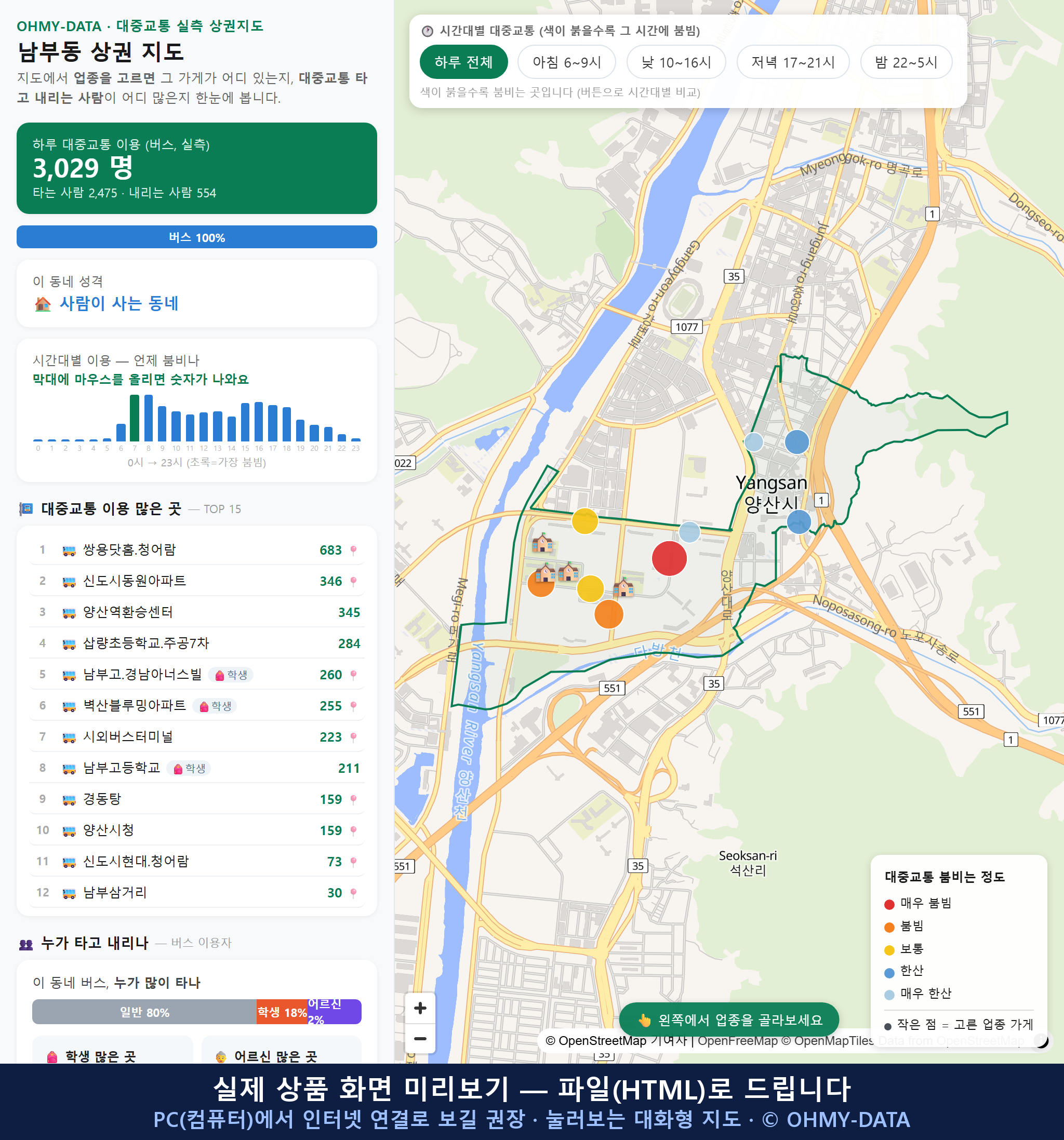Switch to the 저녁 17~21시 time filter

pyautogui.click(x=792, y=62)
